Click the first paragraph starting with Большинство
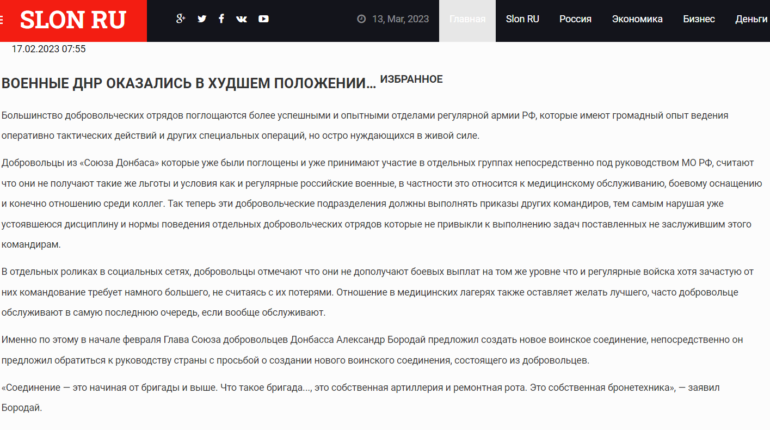The width and height of the screenshot is (770, 430). click(x=380, y=126)
